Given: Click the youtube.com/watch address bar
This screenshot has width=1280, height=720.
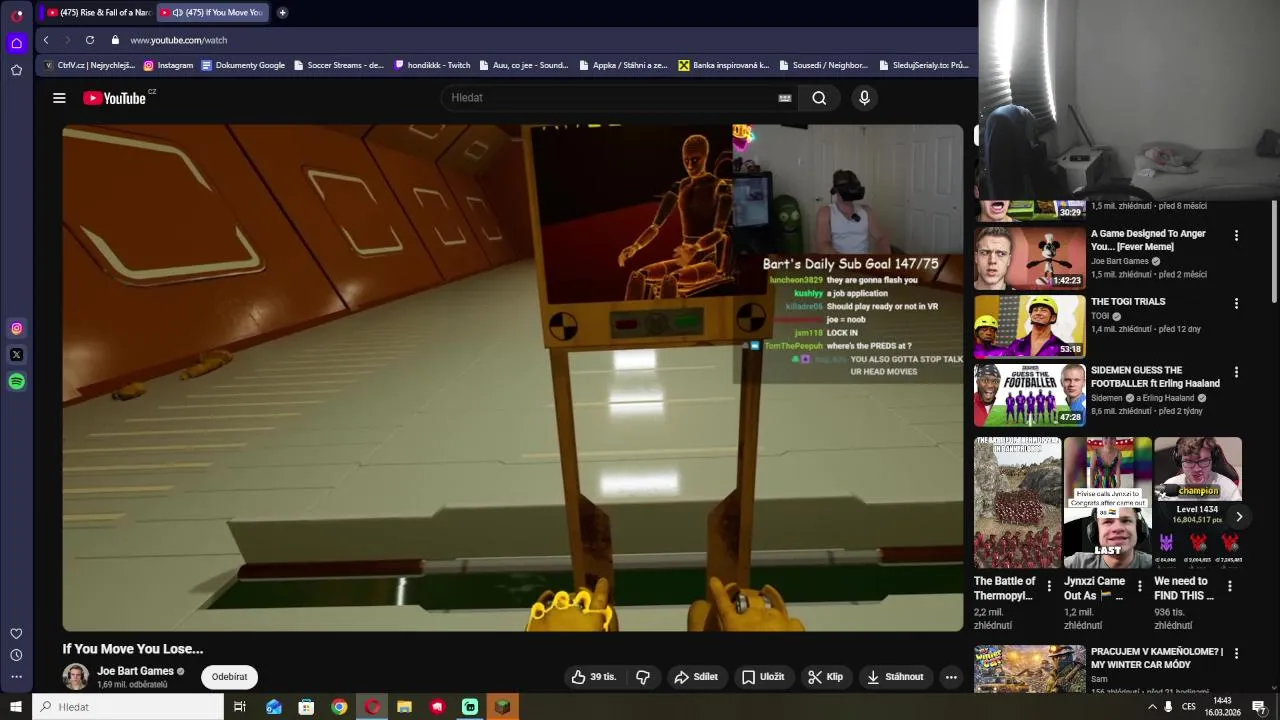Looking at the screenshot, I should 179,40.
